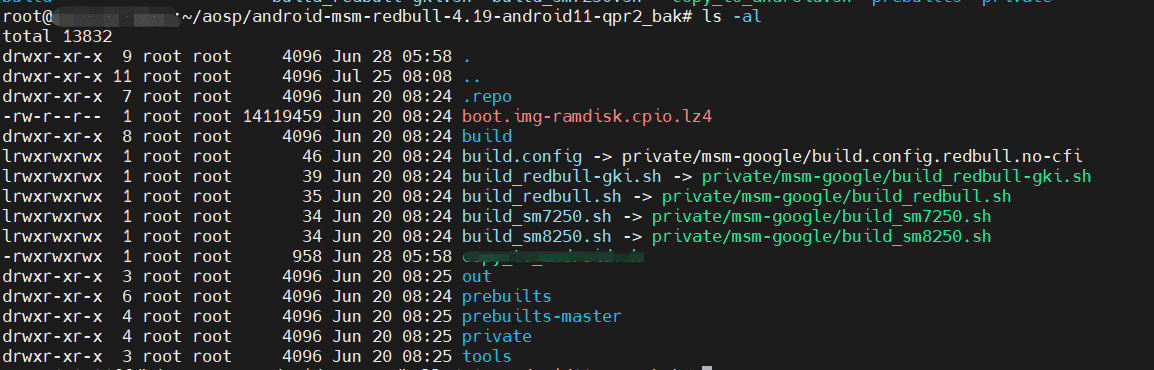1154x370 pixels.
Task: Click the size '35' in the build_redbull.sh row
Action: (313, 196)
